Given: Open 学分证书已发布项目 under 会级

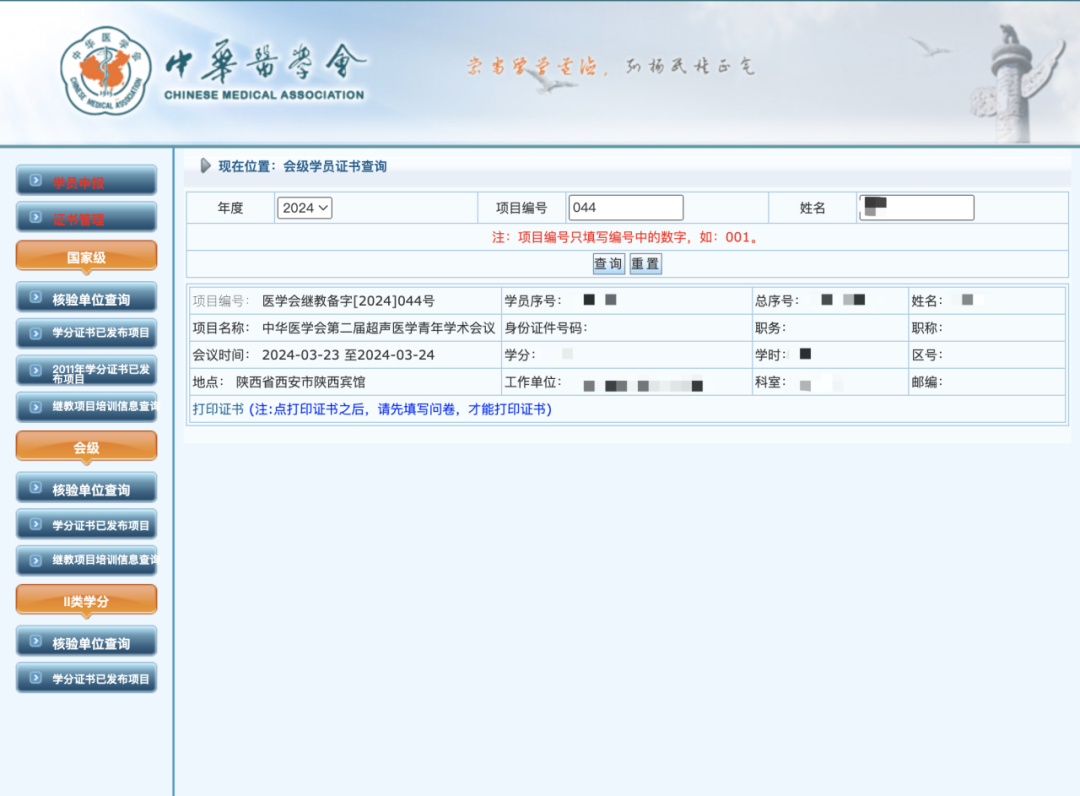Looking at the screenshot, I should click(87, 525).
